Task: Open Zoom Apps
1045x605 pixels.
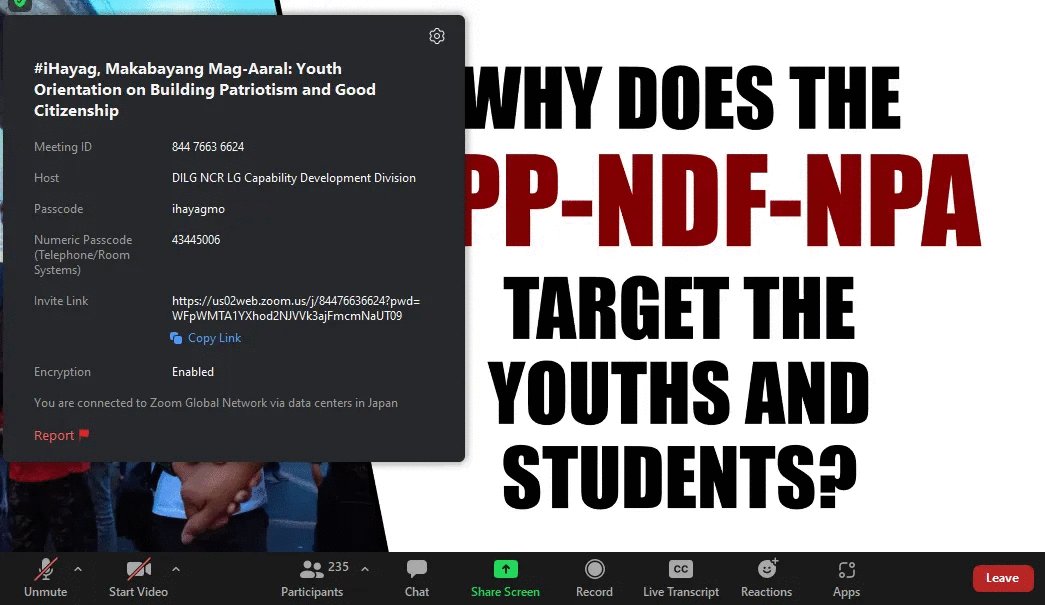Action: (x=846, y=578)
